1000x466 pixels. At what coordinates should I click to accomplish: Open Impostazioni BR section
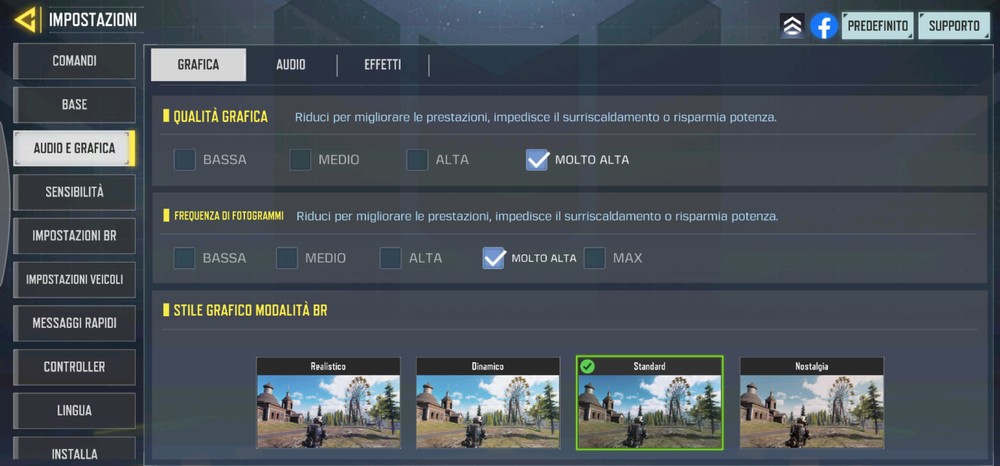pyautogui.click(x=74, y=235)
